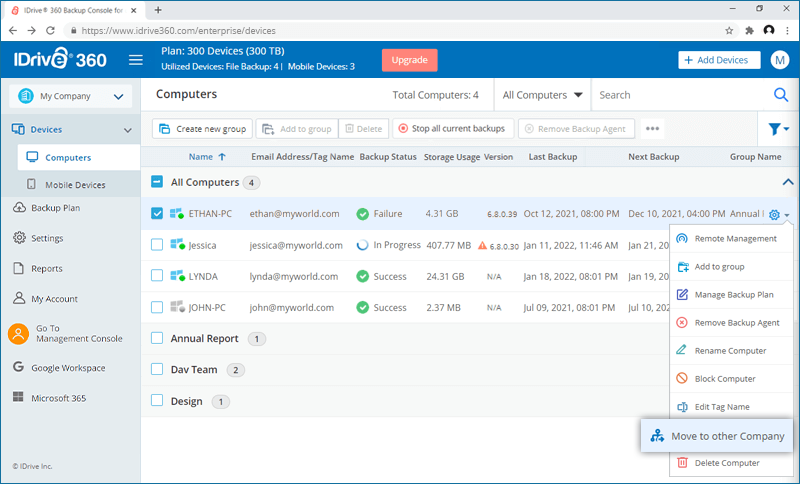Open the All Computers filter dropdown
This screenshot has width=800, height=484.
click(x=542, y=95)
